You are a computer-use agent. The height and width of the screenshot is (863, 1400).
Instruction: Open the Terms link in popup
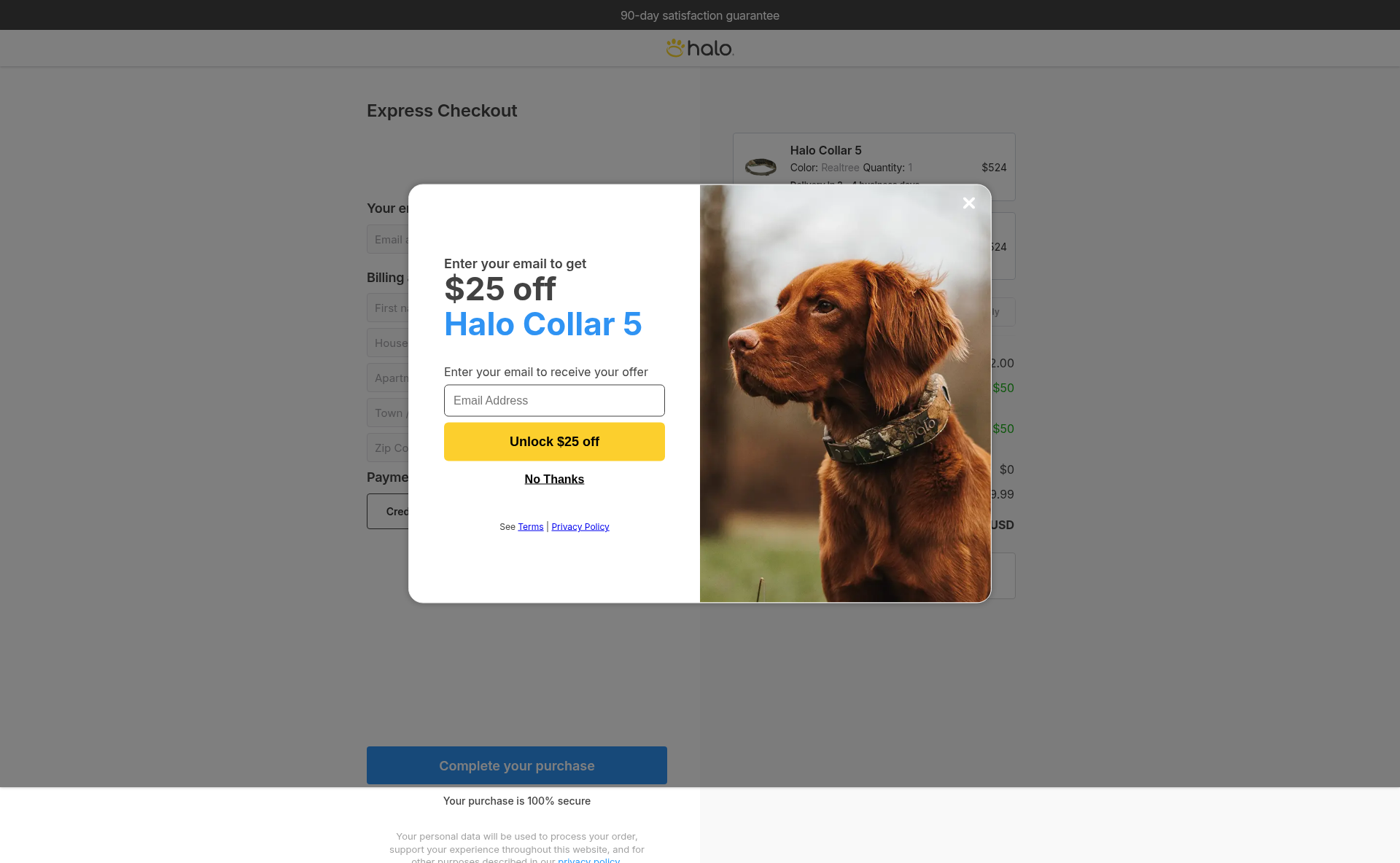[531, 526]
